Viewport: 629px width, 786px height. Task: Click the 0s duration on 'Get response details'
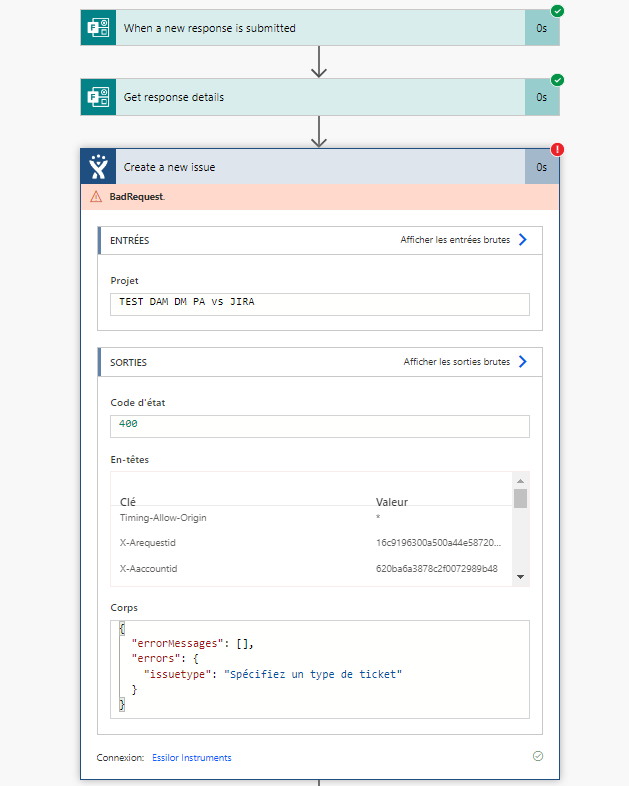point(541,97)
